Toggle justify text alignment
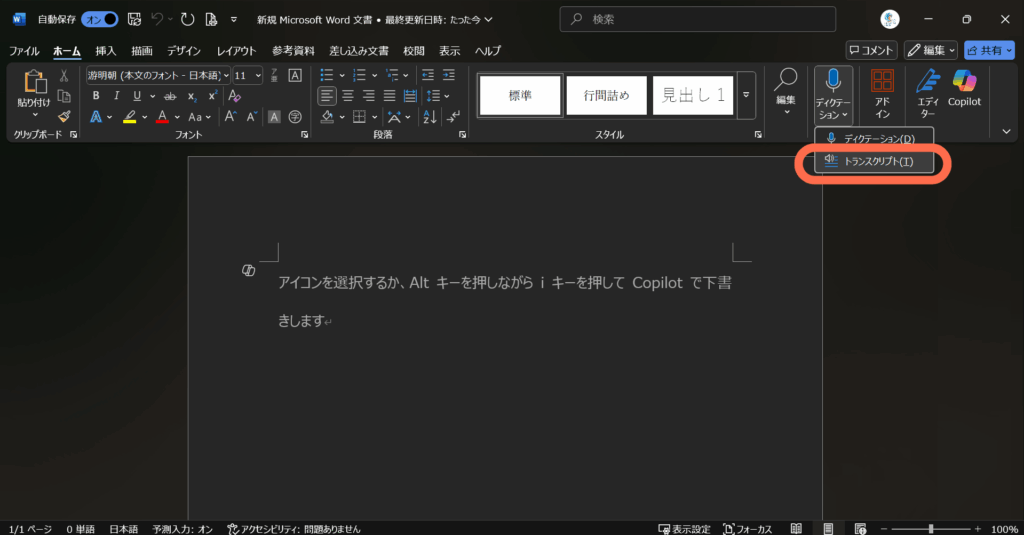This screenshot has width=1024, height=535. coord(389,96)
